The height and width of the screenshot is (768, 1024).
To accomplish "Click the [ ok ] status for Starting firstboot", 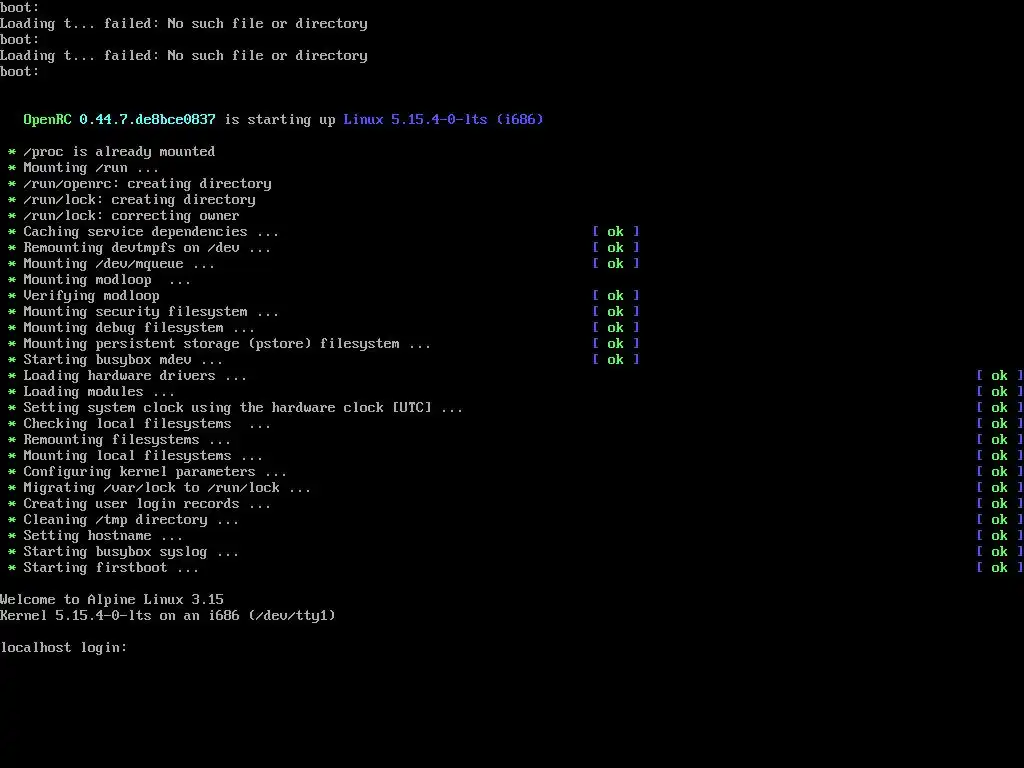I will click(1000, 568).
